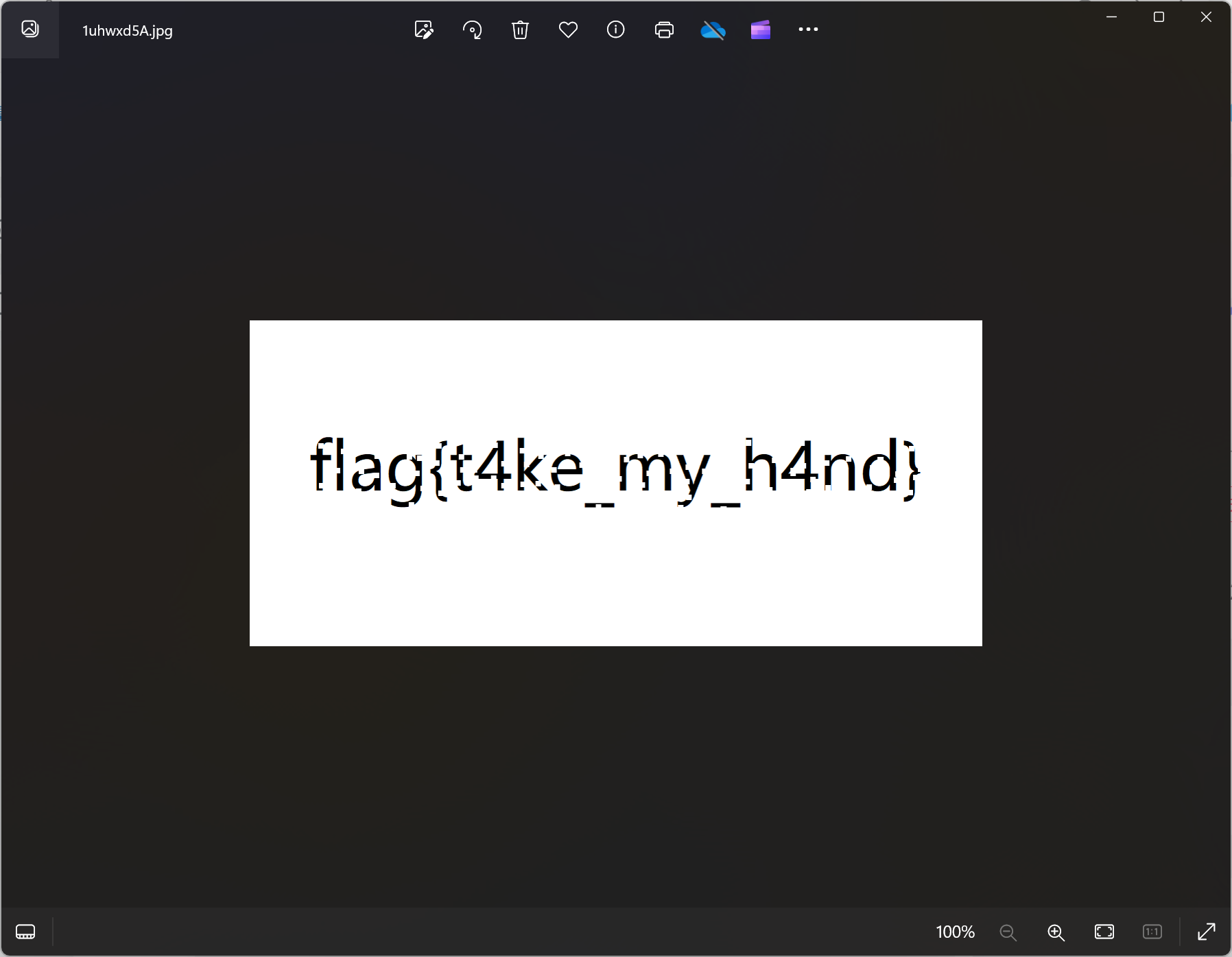Zoom in with the plus magnifier
The width and height of the screenshot is (1232, 957).
(x=1056, y=932)
